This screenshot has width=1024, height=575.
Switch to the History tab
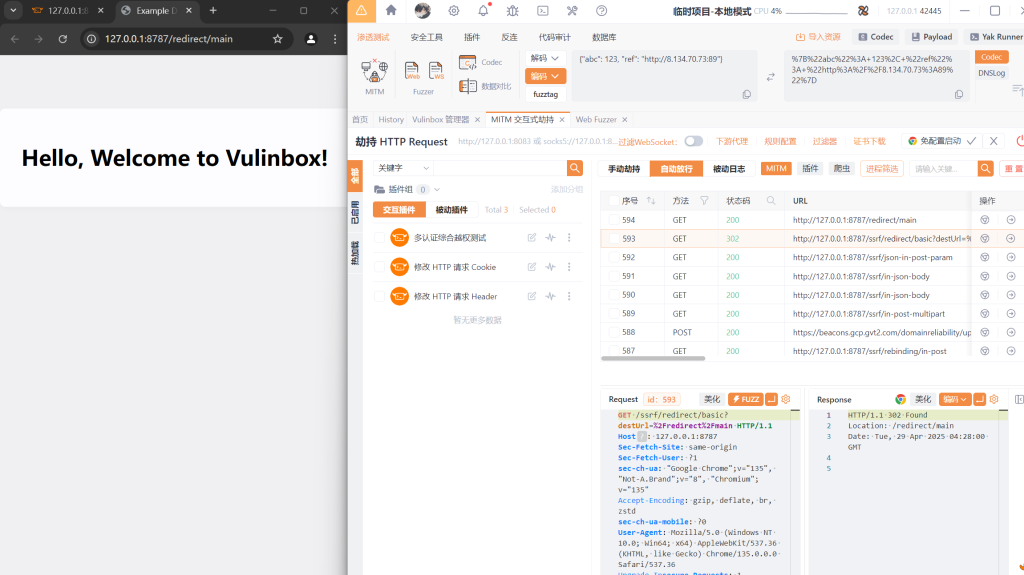pyautogui.click(x=391, y=120)
